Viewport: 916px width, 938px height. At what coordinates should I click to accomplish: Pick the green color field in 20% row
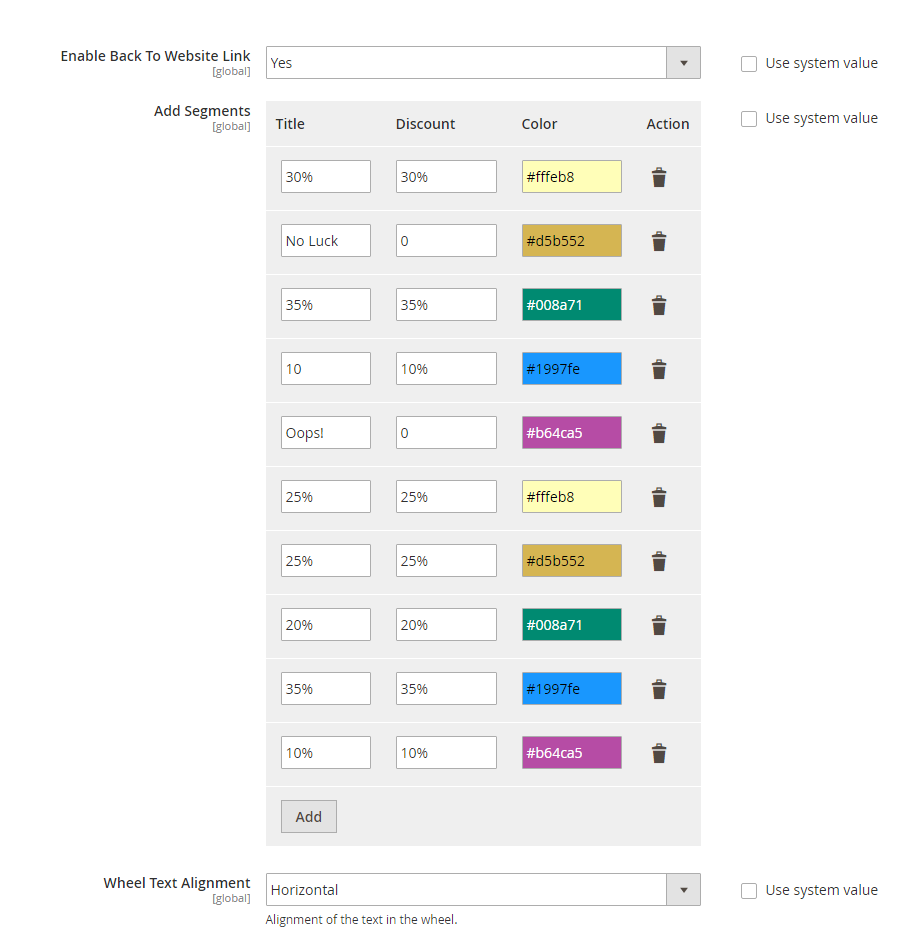pyautogui.click(x=571, y=625)
